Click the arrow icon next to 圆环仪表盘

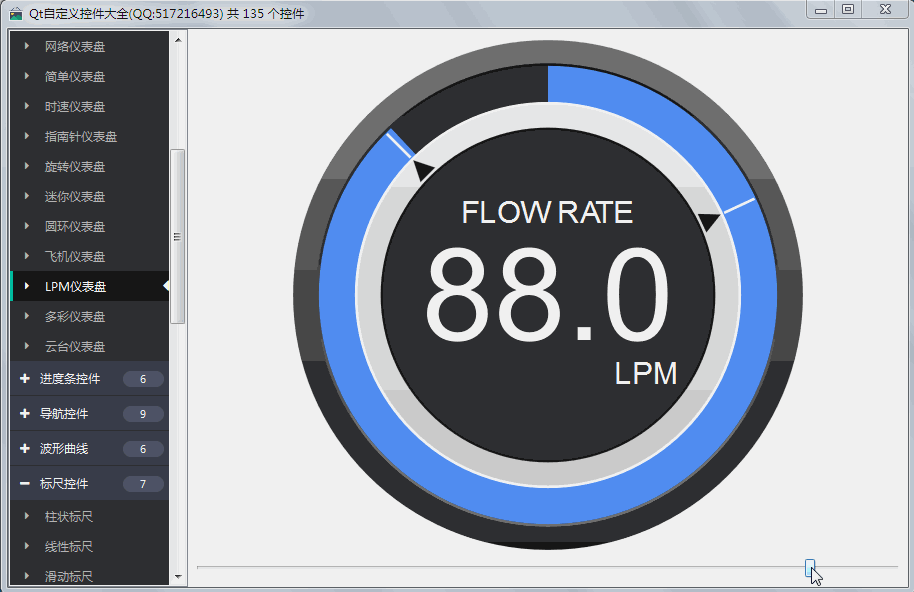point(27,227)
